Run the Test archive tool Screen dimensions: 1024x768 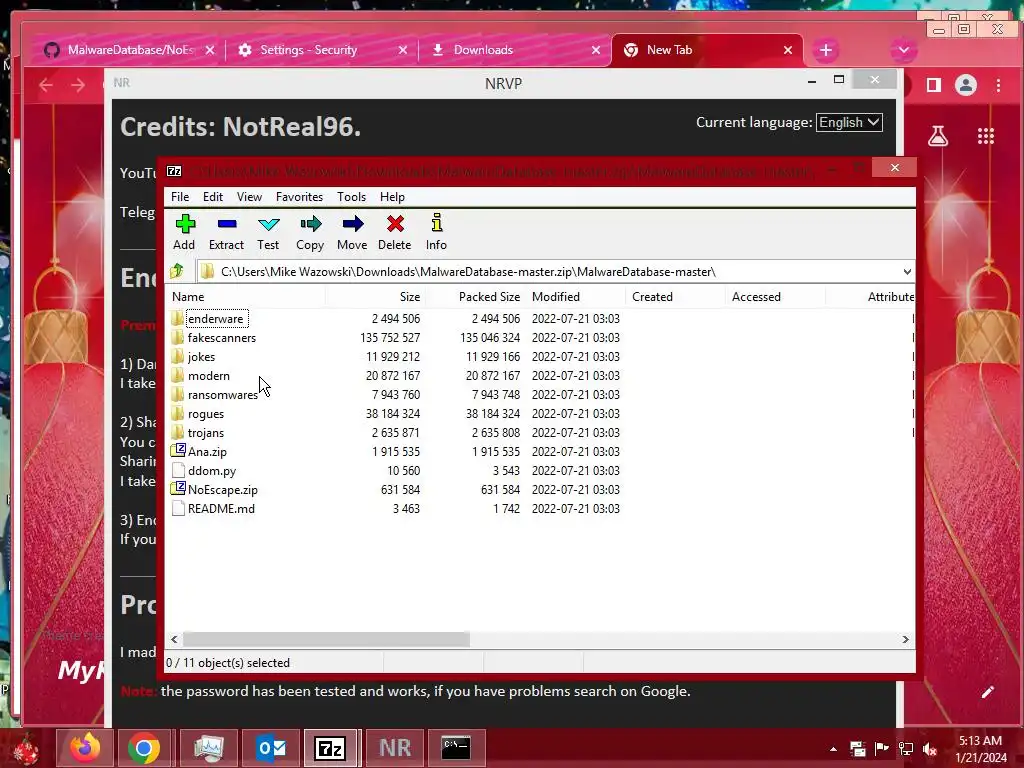(268, 232)
